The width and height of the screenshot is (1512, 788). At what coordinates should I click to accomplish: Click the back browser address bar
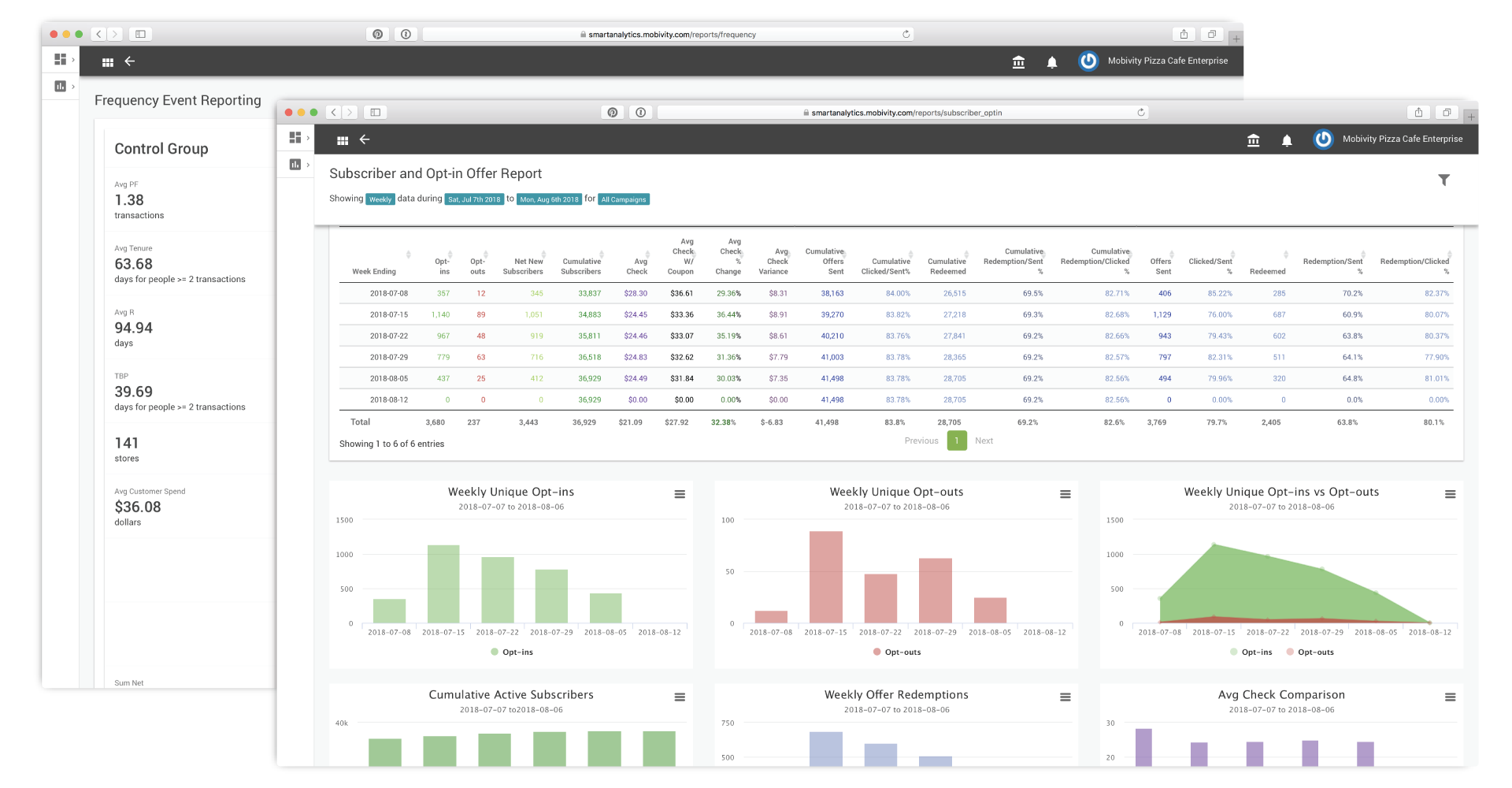click(668, 35)
